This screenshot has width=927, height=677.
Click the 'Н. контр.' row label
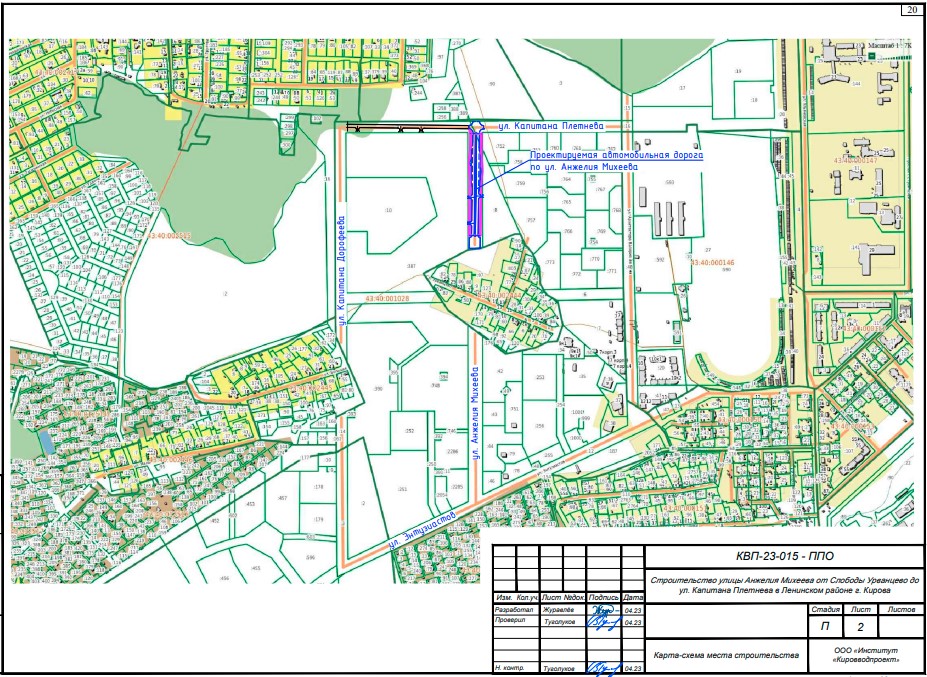click(x=510, y=667)
